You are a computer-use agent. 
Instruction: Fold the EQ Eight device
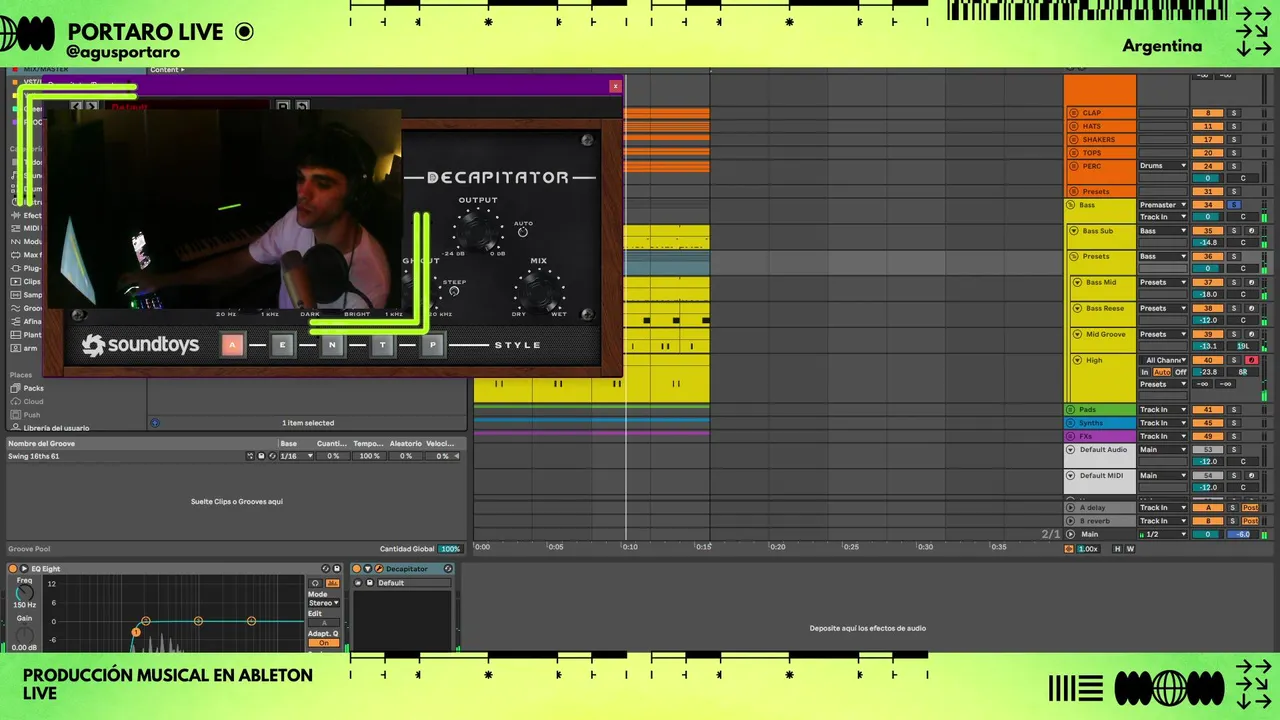click(x=24, y=569)
